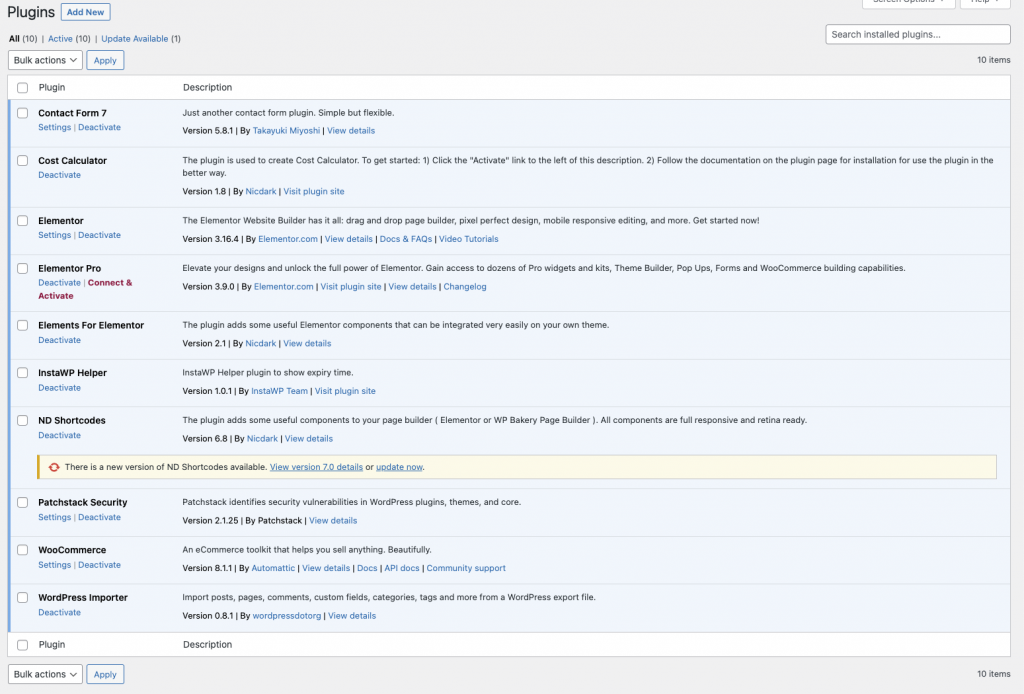The height and width of the screenshot is (694, 1024).
Task: Click the Add New plugin button
Action: pyautogui.click(x=86, y=12)
